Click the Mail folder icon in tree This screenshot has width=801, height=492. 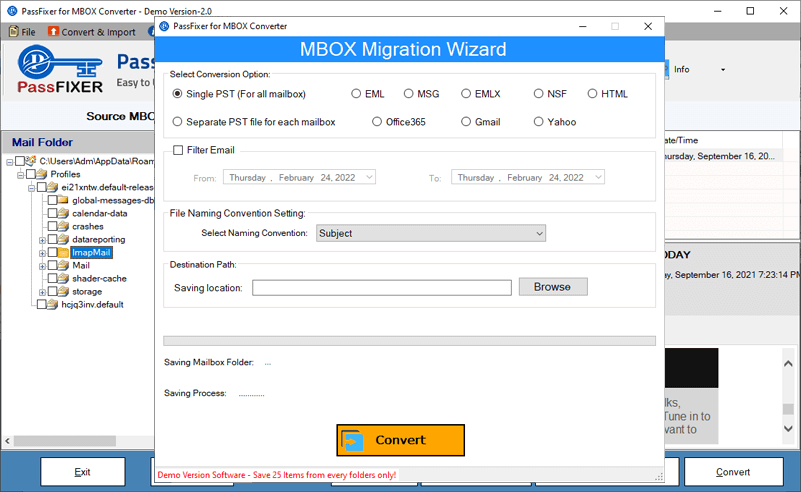click(x=63, y=265)
